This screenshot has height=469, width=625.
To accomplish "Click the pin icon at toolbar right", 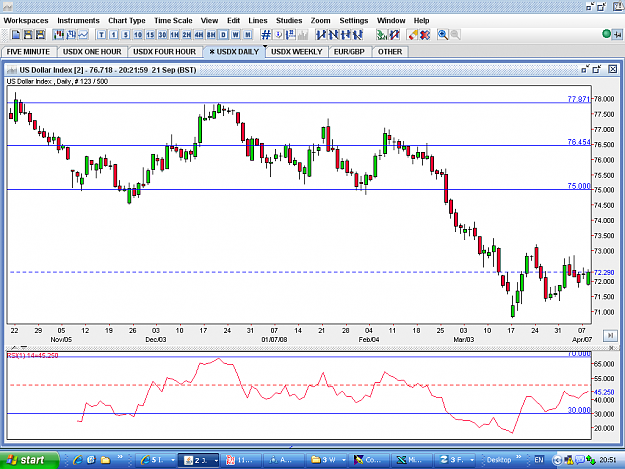I will tap(617, 35).
